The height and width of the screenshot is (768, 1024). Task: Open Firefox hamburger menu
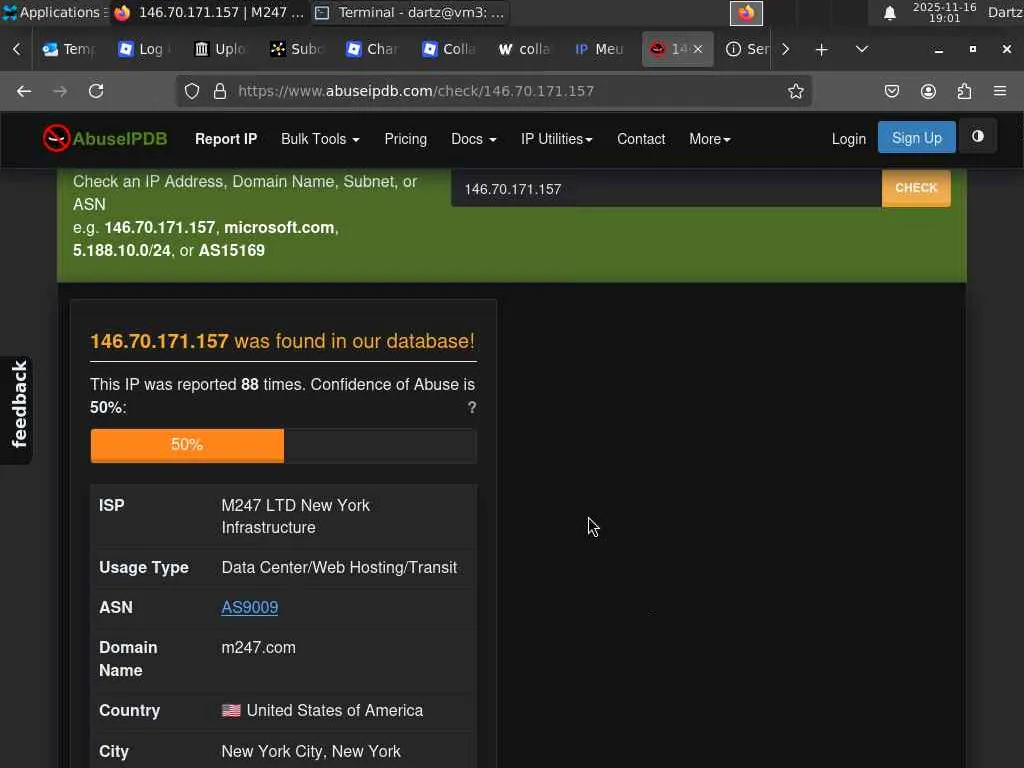pyautogui.click(x=1000, y=91)
